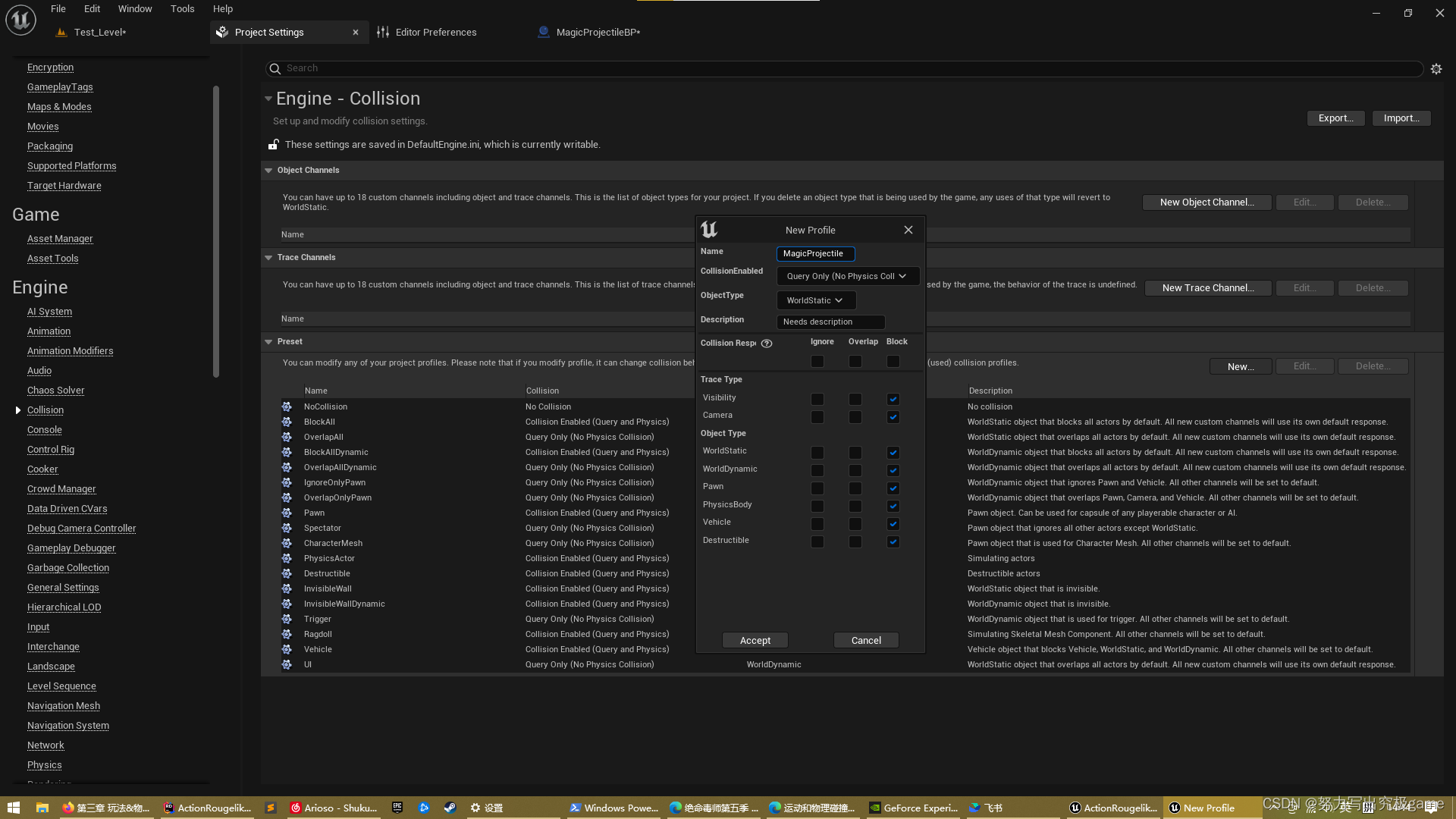
Task: Click the Editor Preferences sliders icon
Action: coord(383,32)
